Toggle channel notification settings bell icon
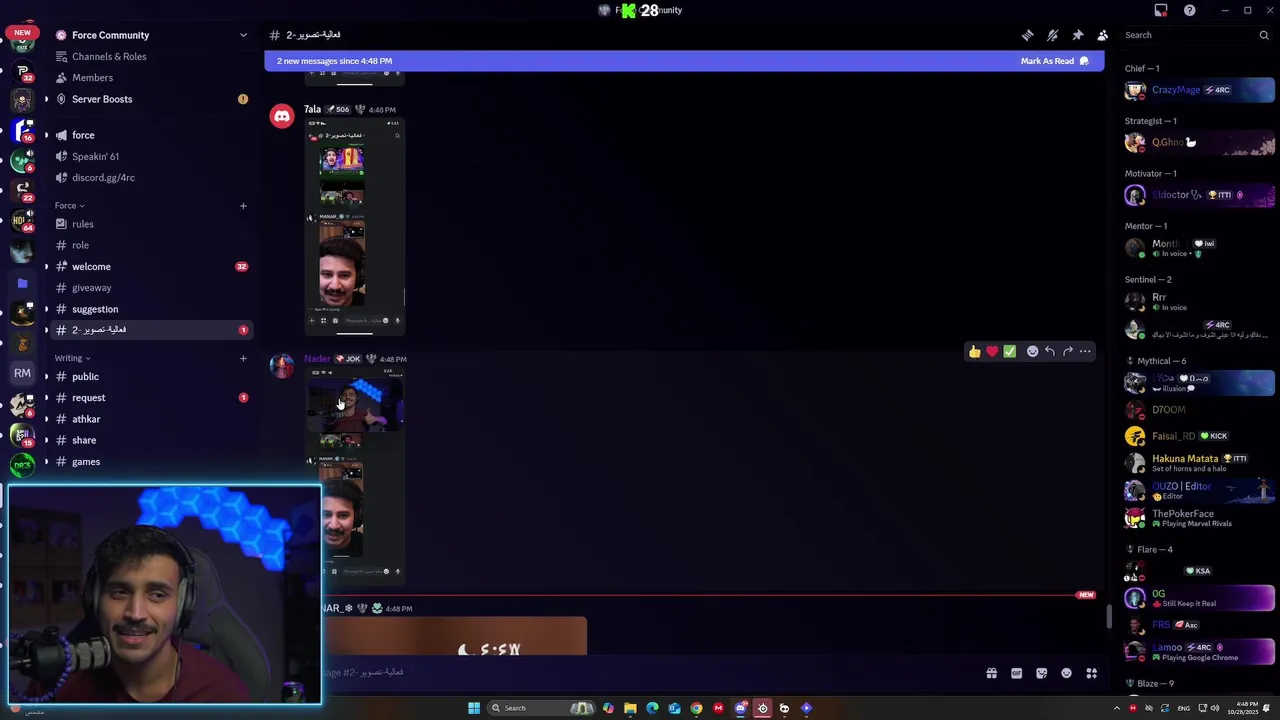The width and height of the screenshot is (1280, 720). 1052,35
